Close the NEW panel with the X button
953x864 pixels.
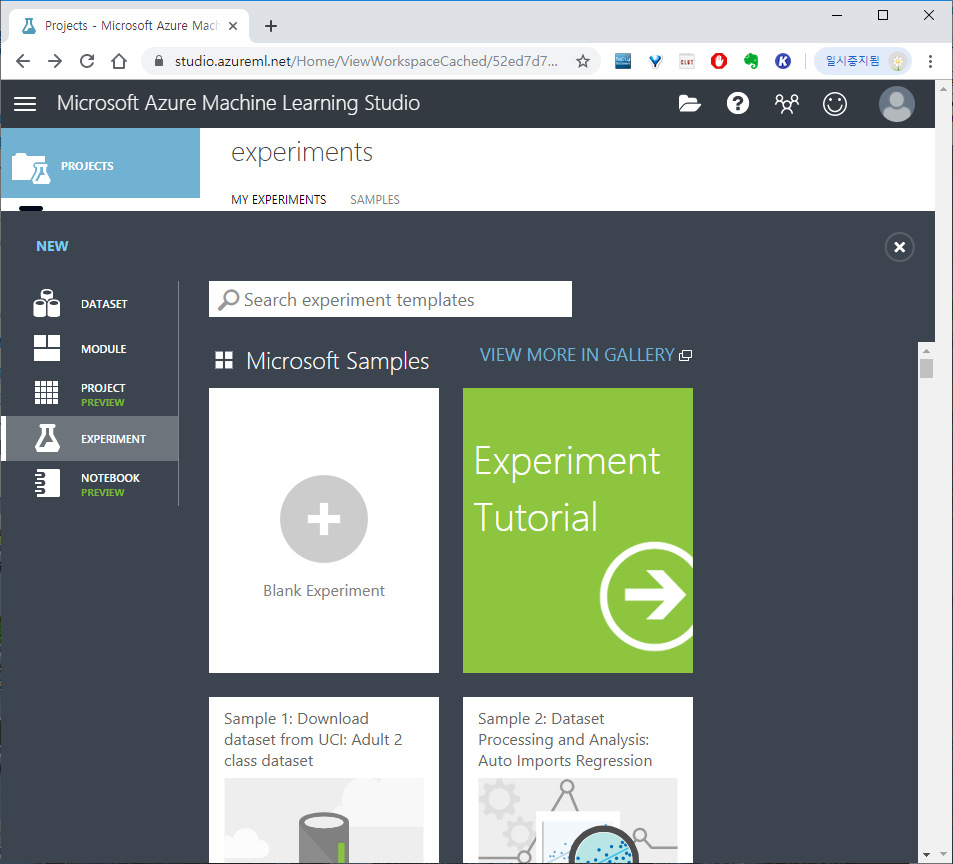point(900,247)
